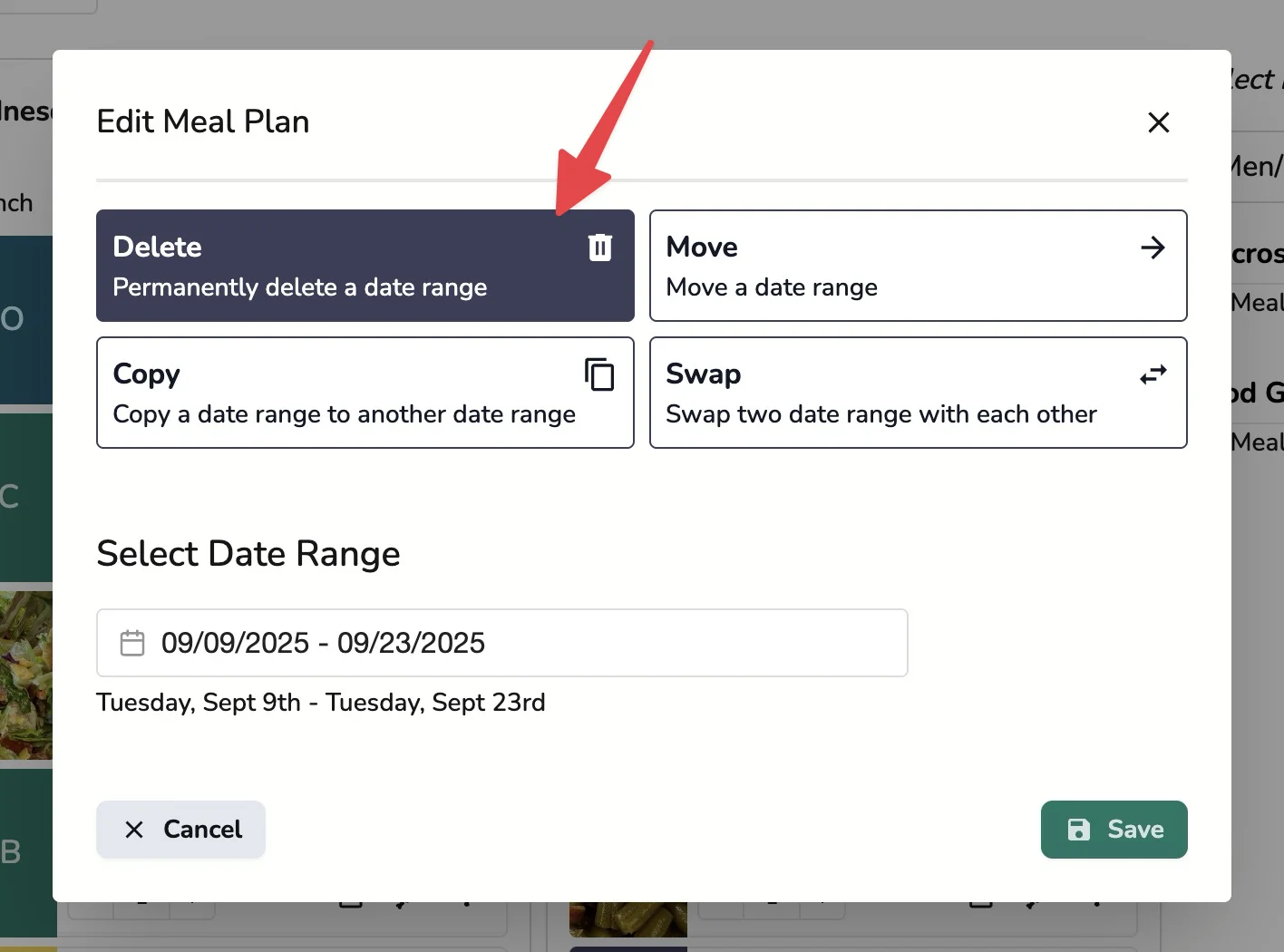
Task: Cancel editing the meal plan
Action: coord(180,829)
